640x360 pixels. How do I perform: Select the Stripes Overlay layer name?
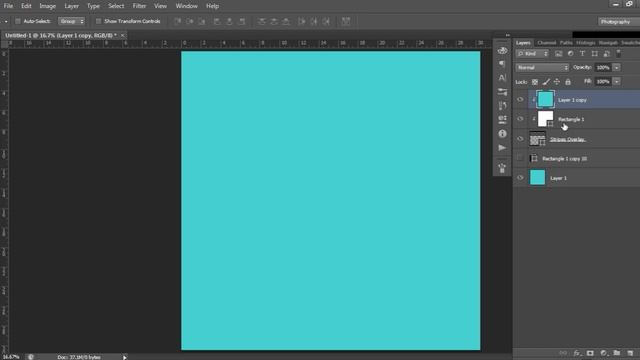pos(567,140)
